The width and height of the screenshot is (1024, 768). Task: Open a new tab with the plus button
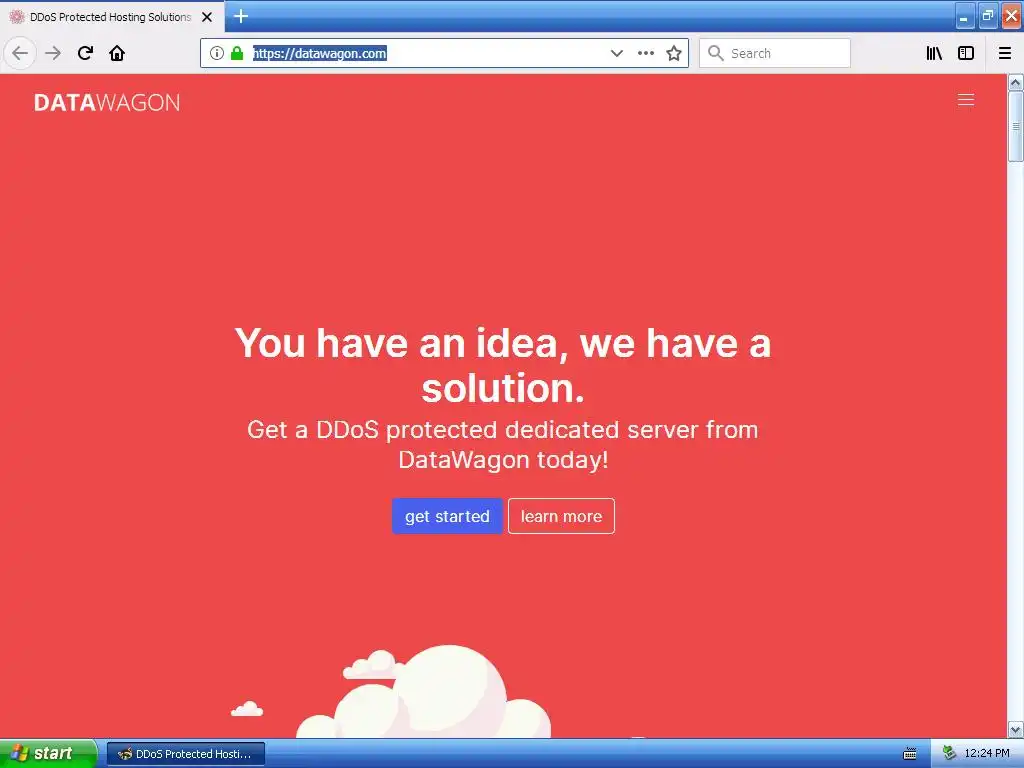[241, 16]
